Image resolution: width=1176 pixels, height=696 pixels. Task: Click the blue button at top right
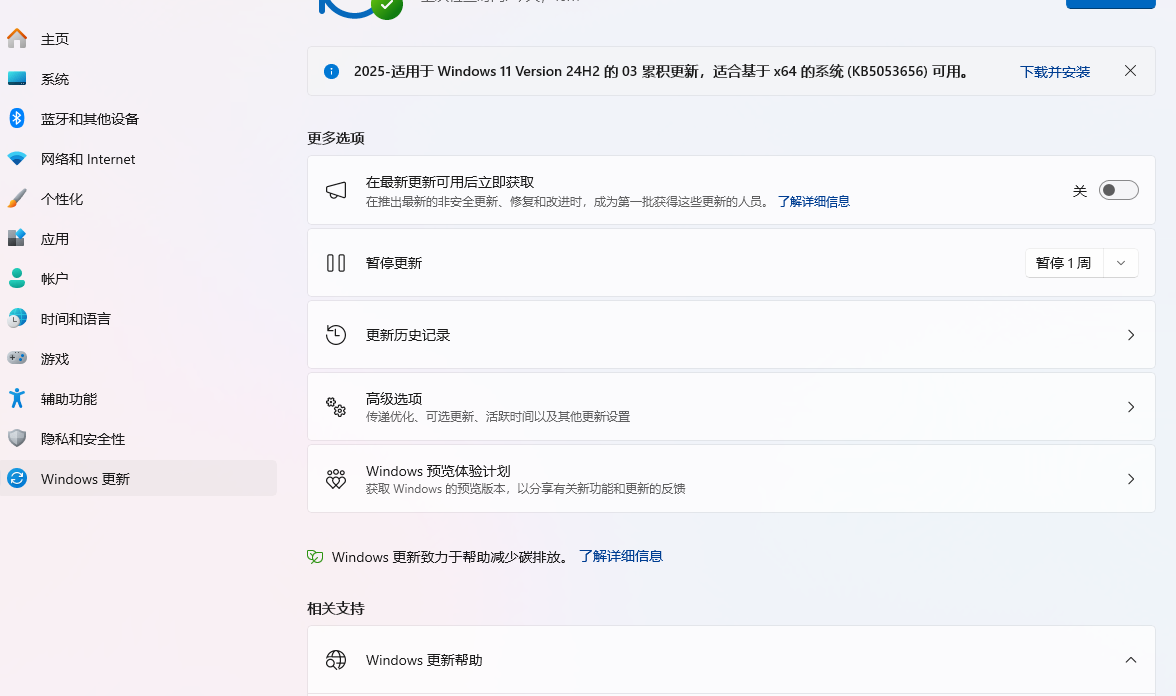tap(1111, 4)
